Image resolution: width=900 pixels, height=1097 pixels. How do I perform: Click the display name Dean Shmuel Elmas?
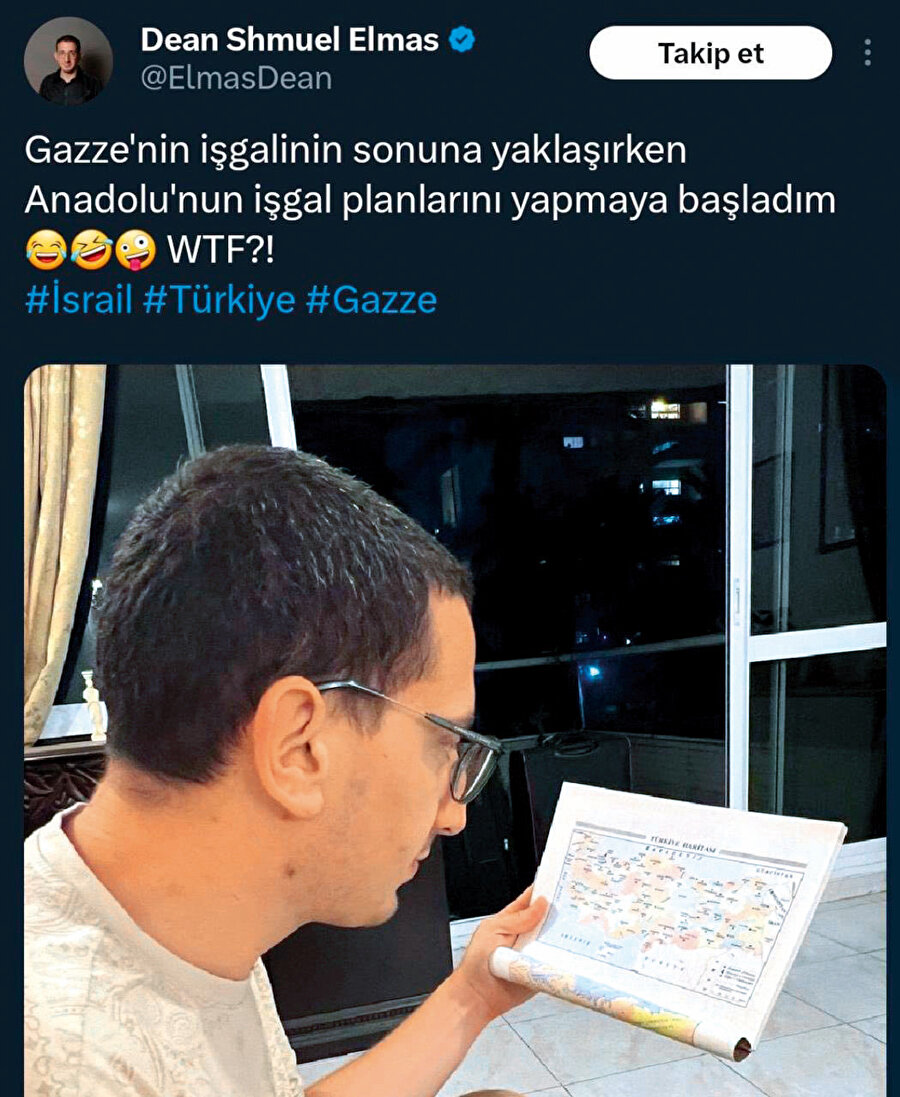pos(290,40)
